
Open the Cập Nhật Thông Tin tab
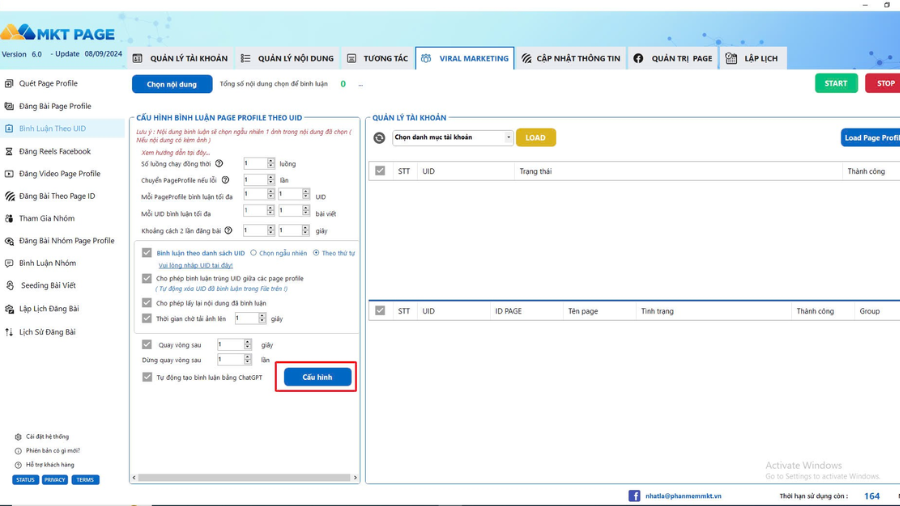pos(570,59)
